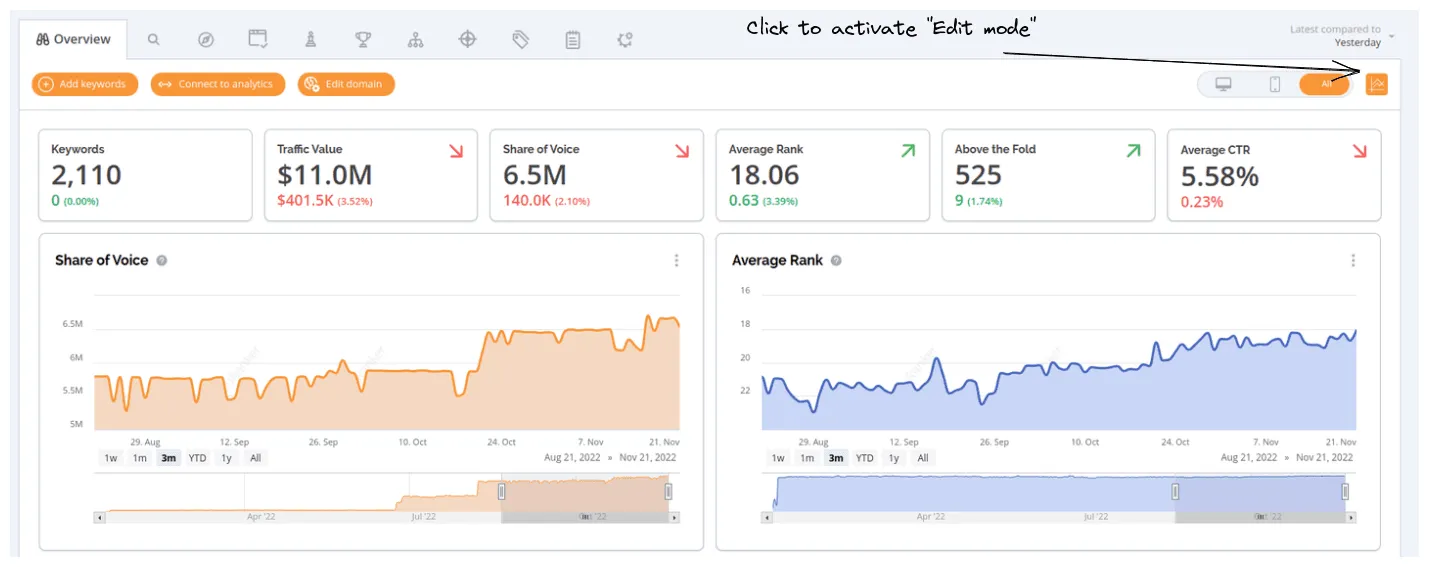The height and width of the screenshot is (567, 1429).
Task: Activate edit mode with orange chart icon
Action: coord(1376,84)
